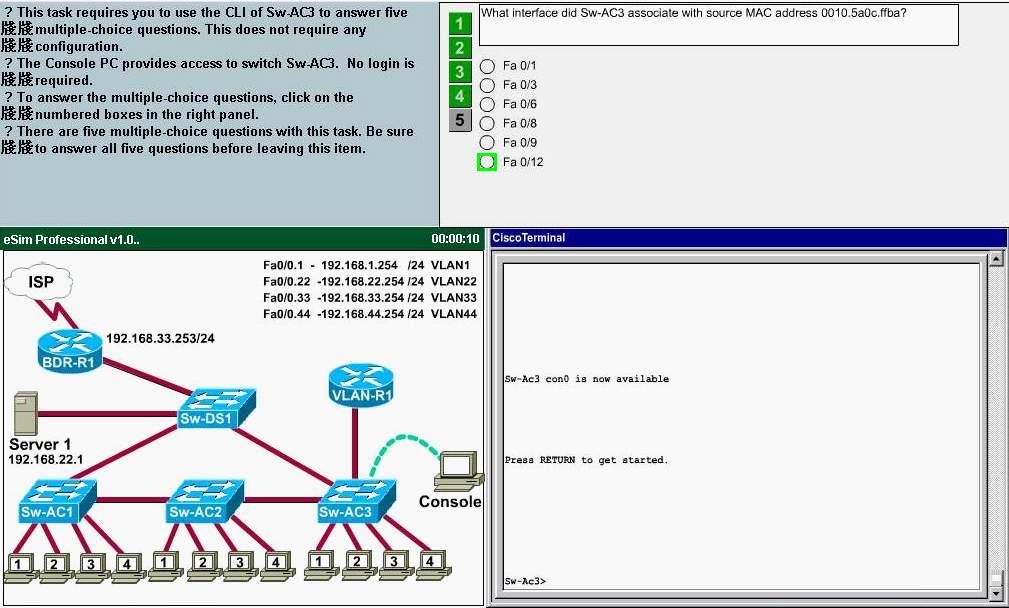Click the Sw-DS1 distribution switch icon
This screenshot has height=608, width=1009.
[x=216, y=409]
